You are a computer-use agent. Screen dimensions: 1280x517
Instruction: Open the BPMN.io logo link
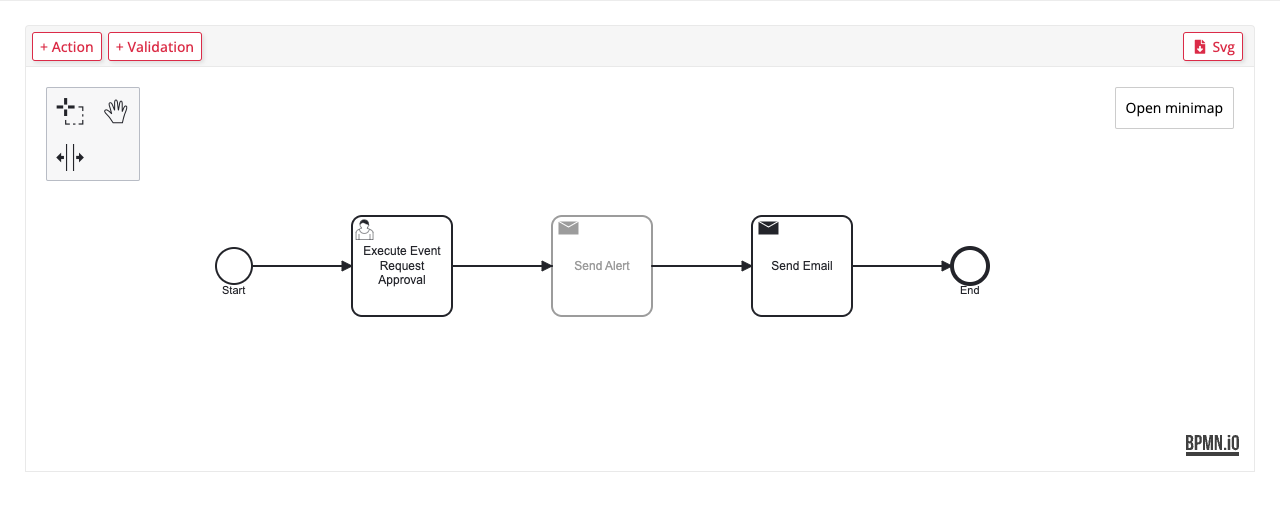[1212, 445]
